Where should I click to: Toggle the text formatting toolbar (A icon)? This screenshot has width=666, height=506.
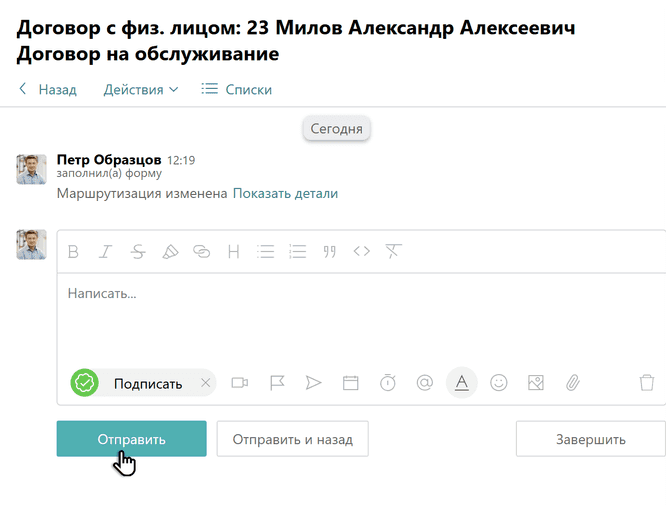click(461, 382)
